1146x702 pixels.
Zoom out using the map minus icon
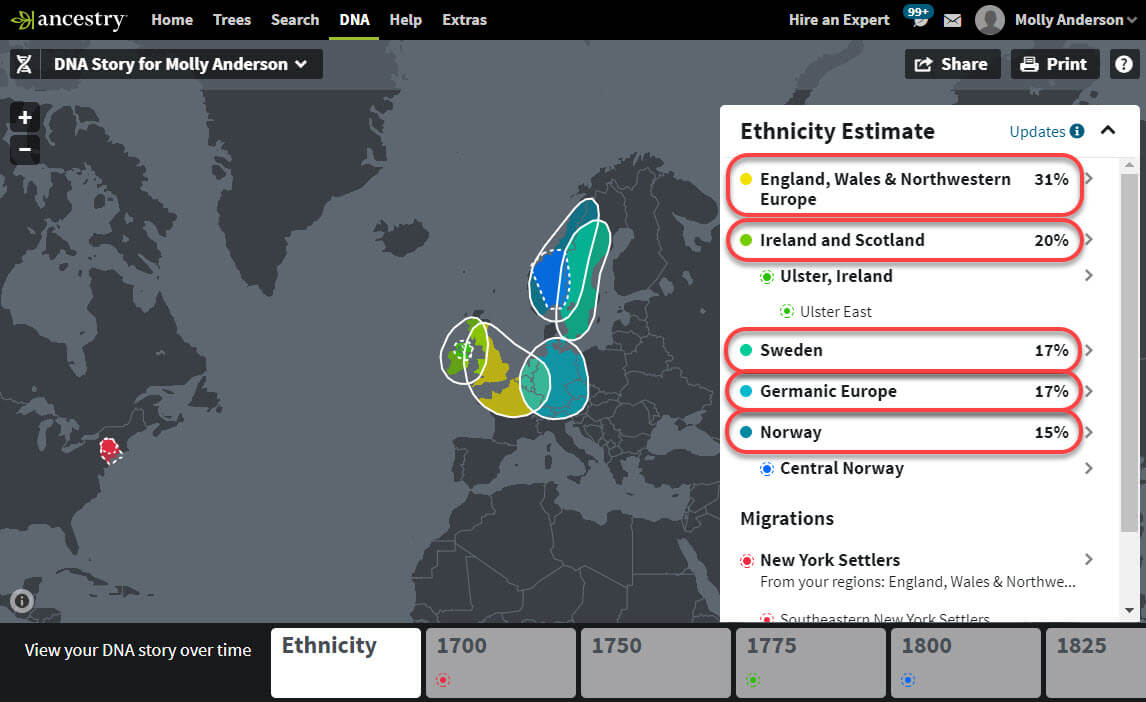click(24, 150)
